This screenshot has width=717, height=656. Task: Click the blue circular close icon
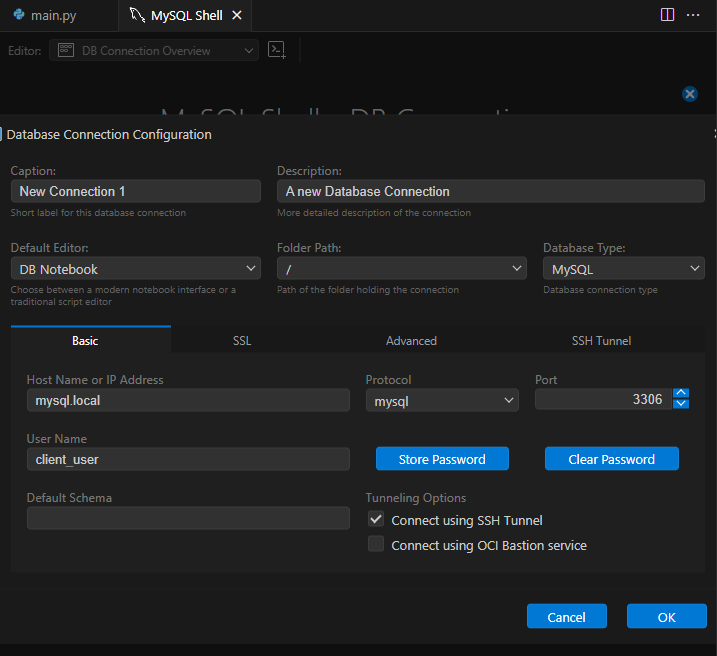click(690, 94)
